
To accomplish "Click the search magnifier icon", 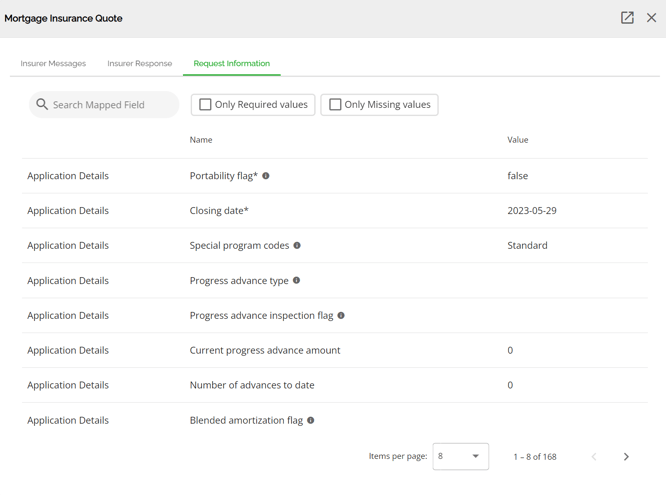I will [42, 104].
